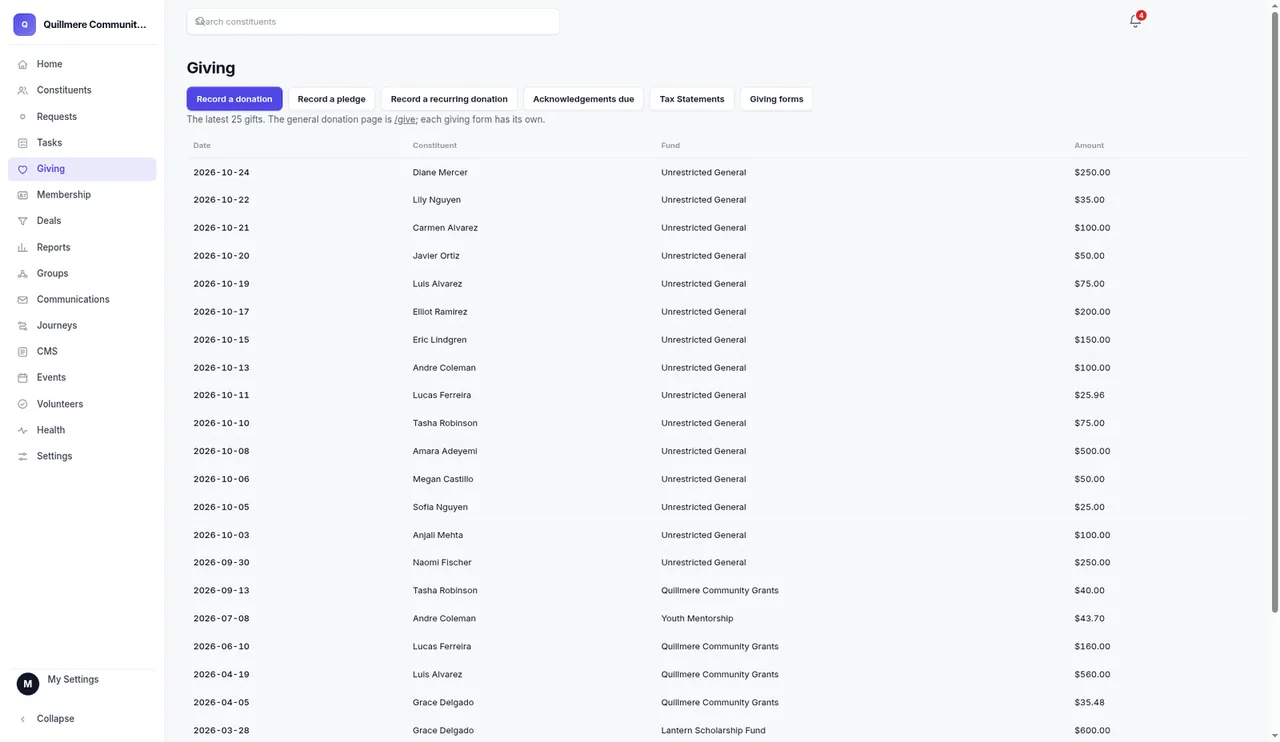This screenshot has width=1280, height=742.
Task: Select constituent Diane Mercer
Action: click(440, 172)
